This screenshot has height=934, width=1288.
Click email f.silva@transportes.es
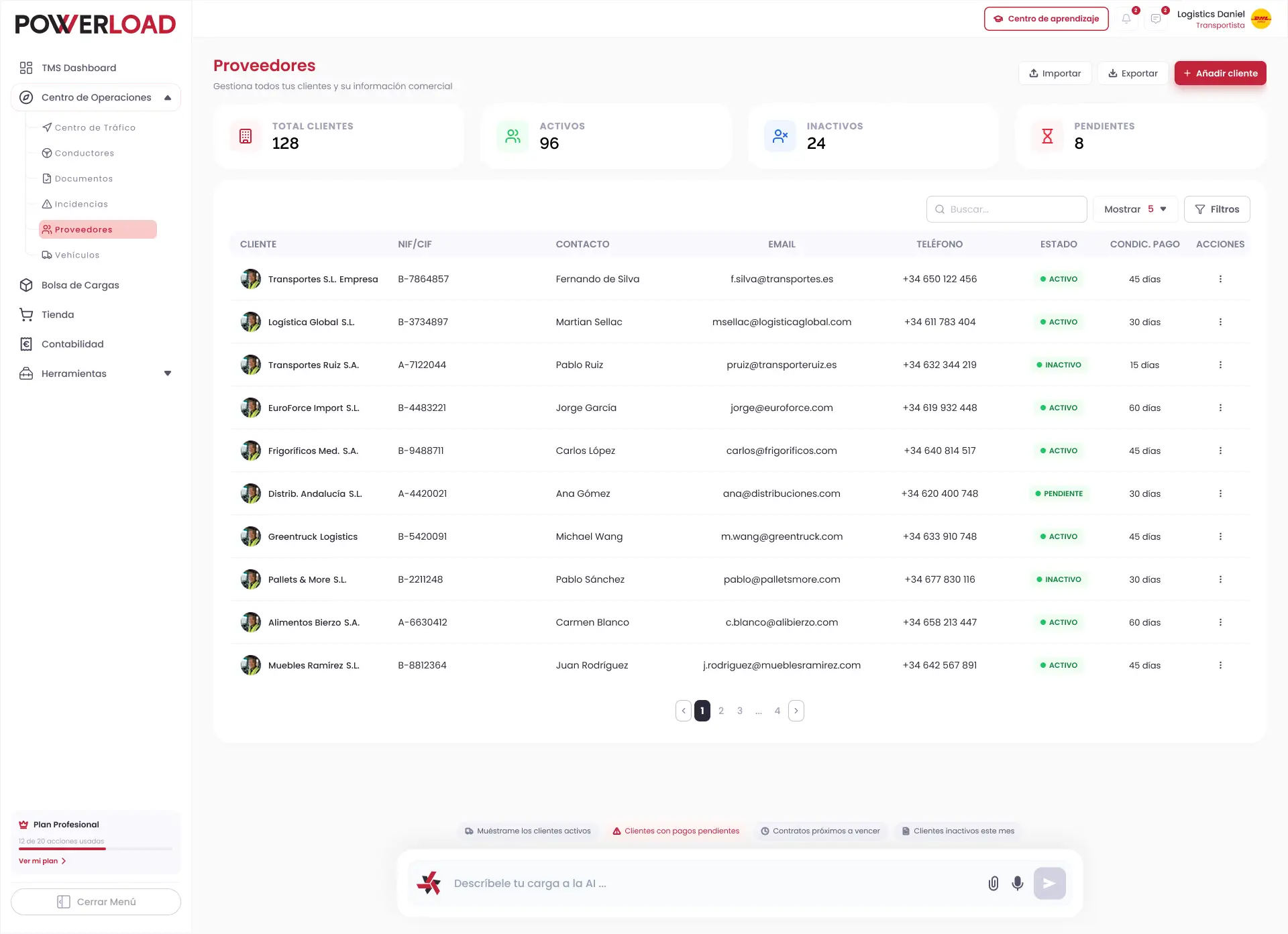point(782,279)
